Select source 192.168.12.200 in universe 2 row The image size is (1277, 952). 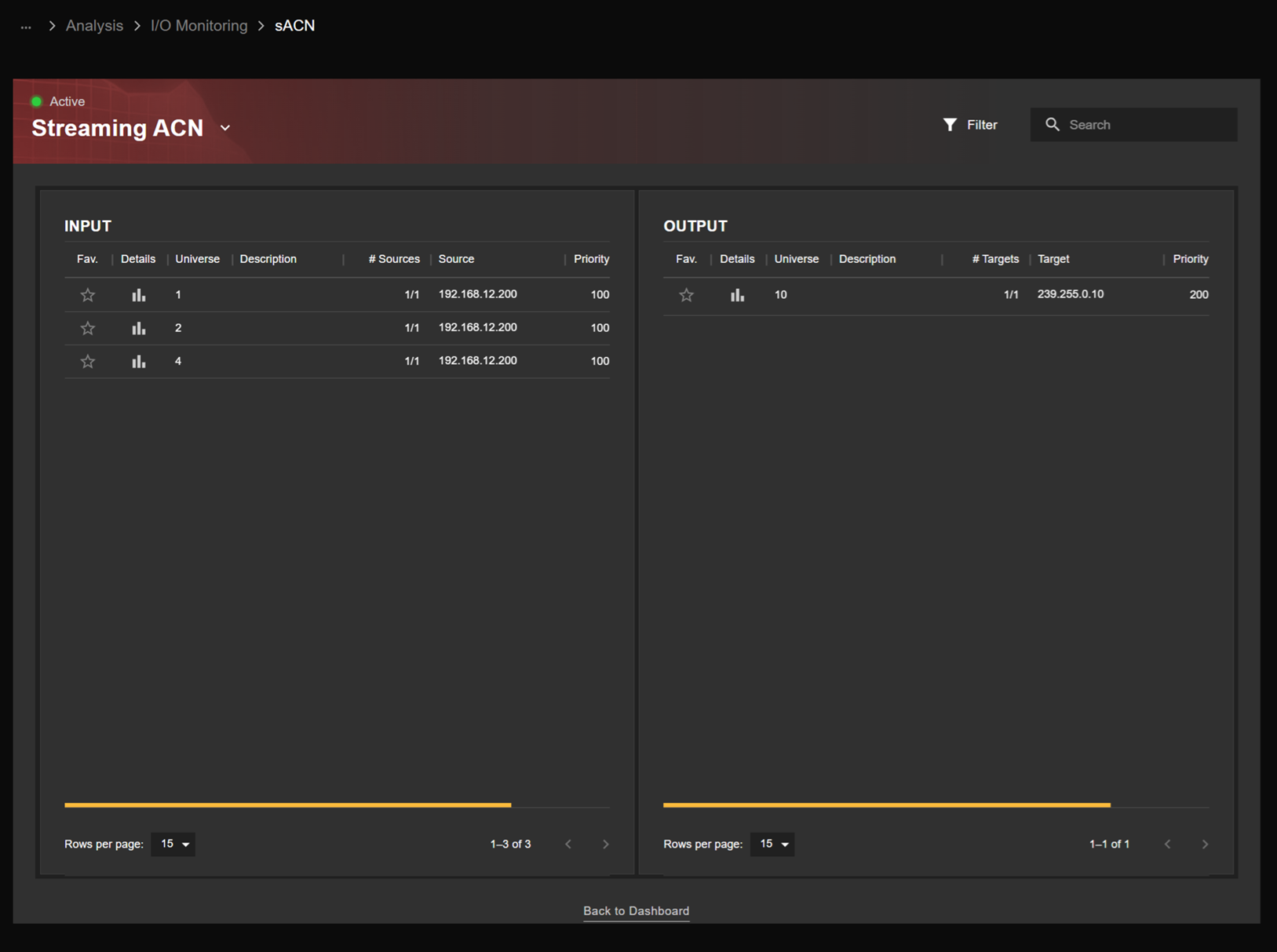pos(477,327)
